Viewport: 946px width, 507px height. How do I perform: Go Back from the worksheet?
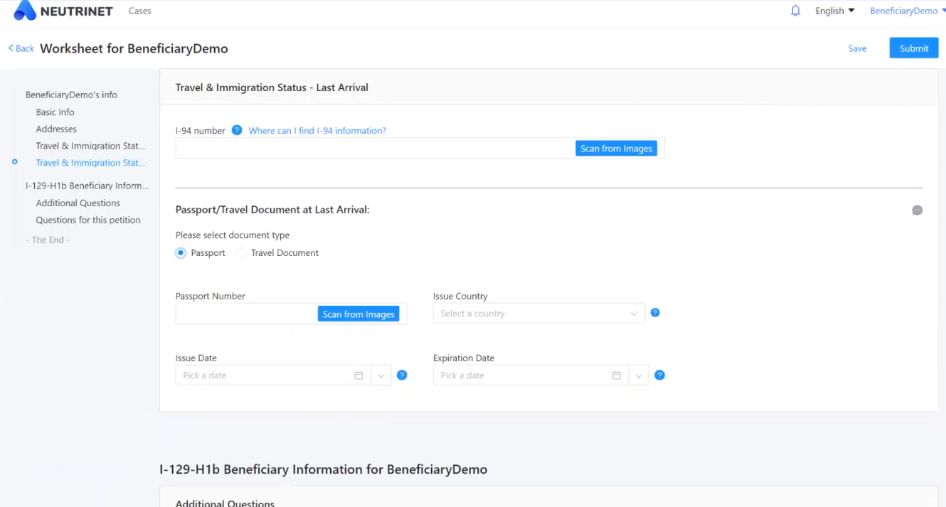(x=21, y=48)
